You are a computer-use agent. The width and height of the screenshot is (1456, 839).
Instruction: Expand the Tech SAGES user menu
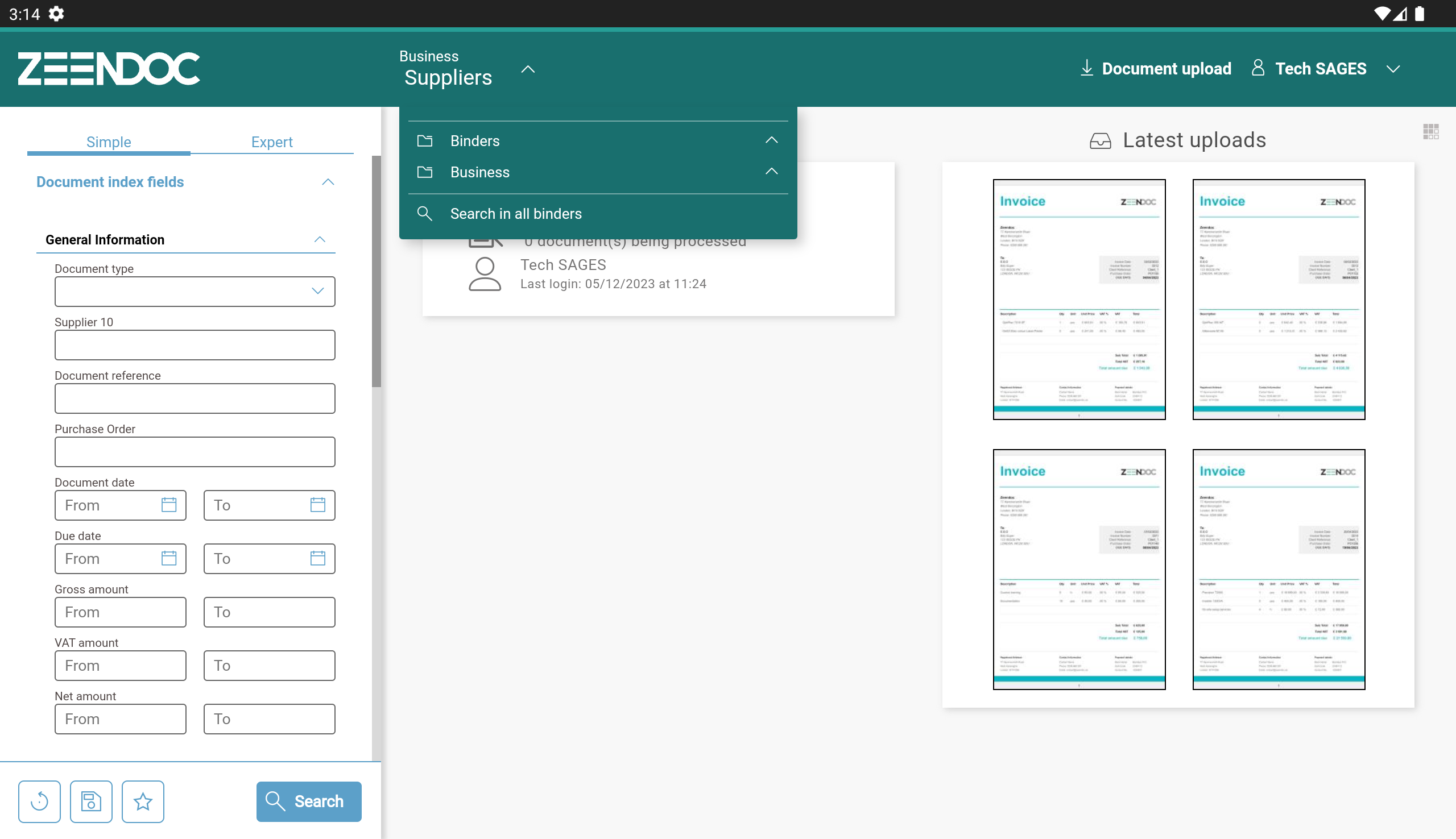(x=1393, y=69)
